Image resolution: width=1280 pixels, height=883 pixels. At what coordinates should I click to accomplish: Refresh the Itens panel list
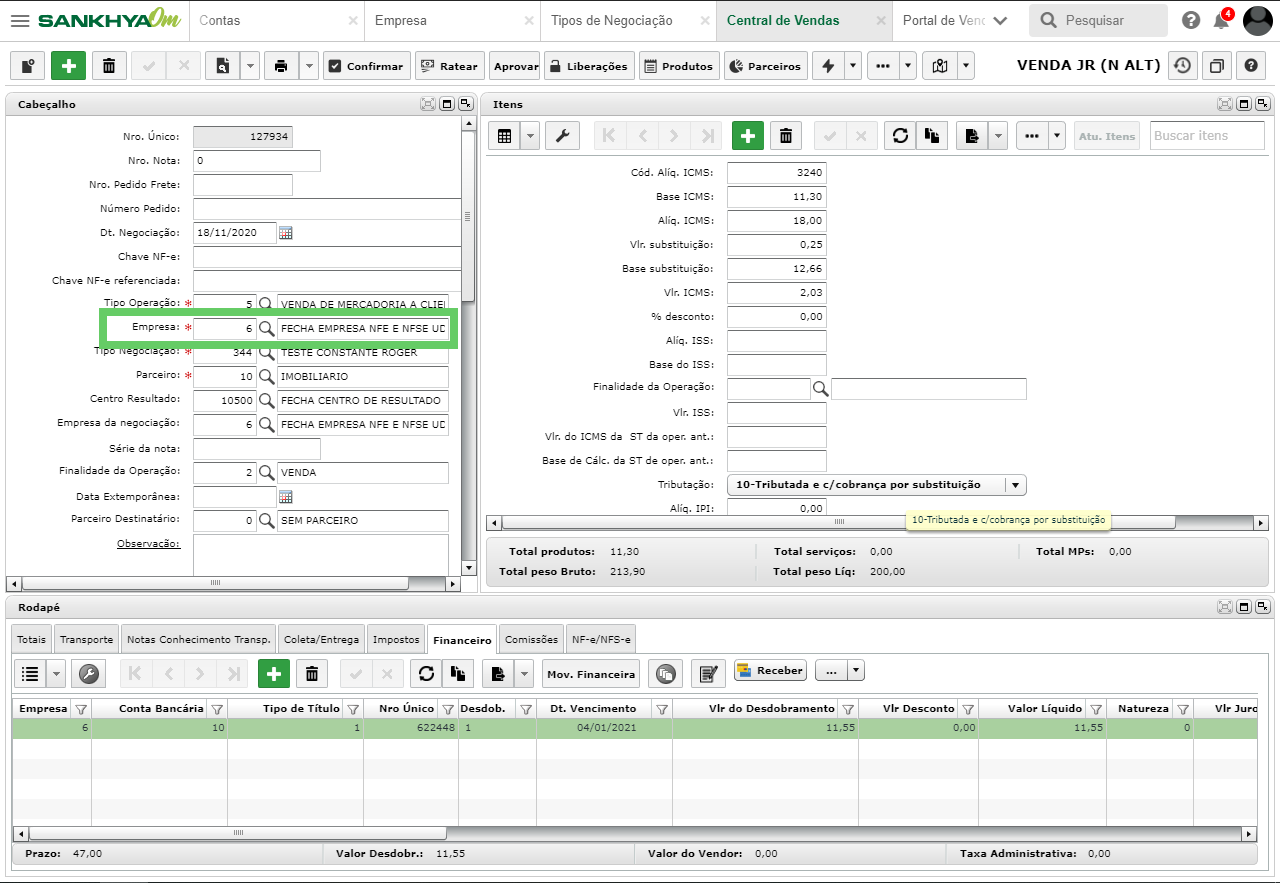point(900,136)
